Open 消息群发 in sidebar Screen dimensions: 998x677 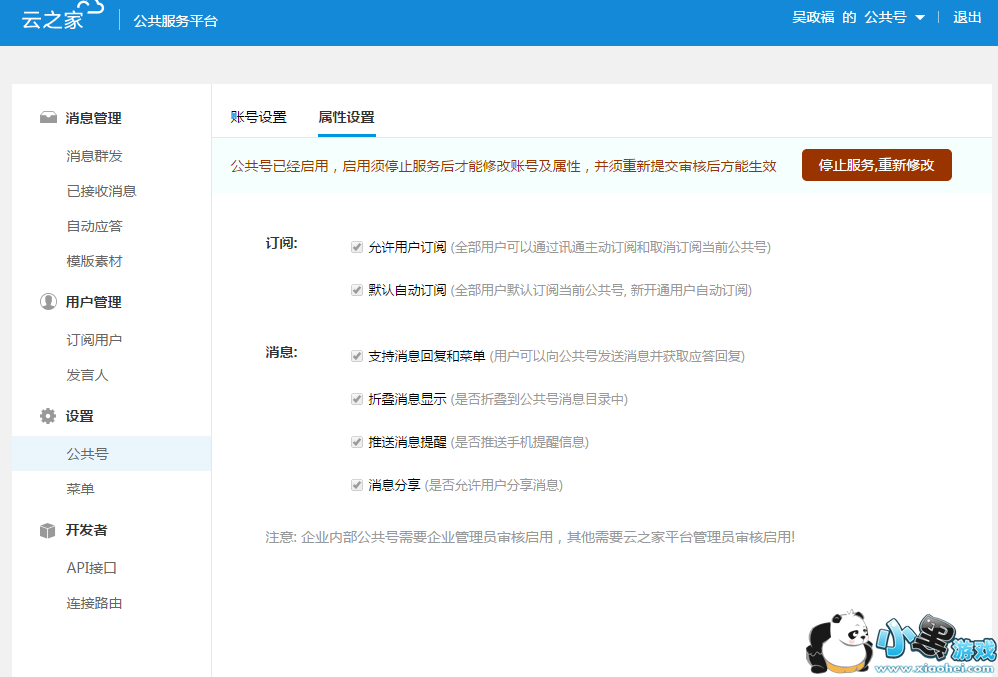94,156
